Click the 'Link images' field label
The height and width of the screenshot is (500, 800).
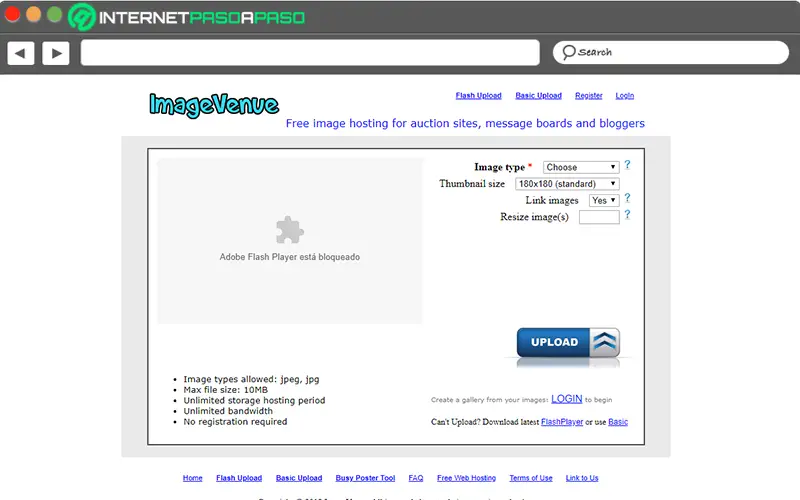[552, 201]
